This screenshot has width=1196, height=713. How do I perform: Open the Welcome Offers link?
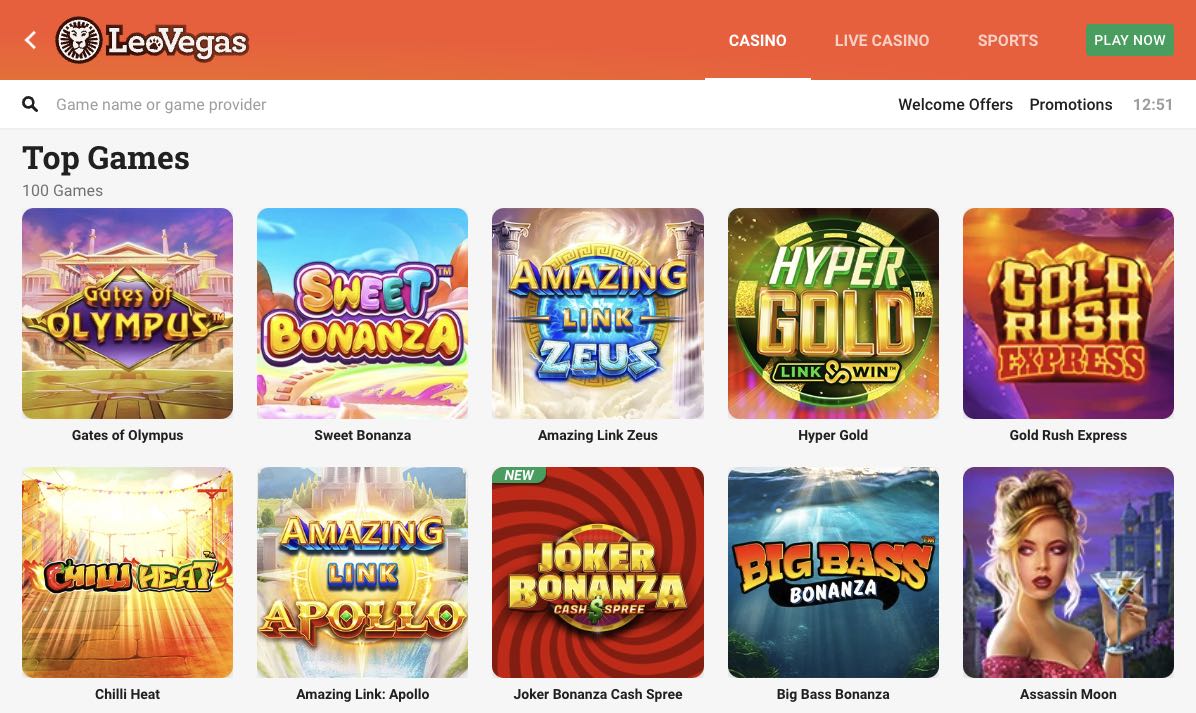[x=955, y=104]
